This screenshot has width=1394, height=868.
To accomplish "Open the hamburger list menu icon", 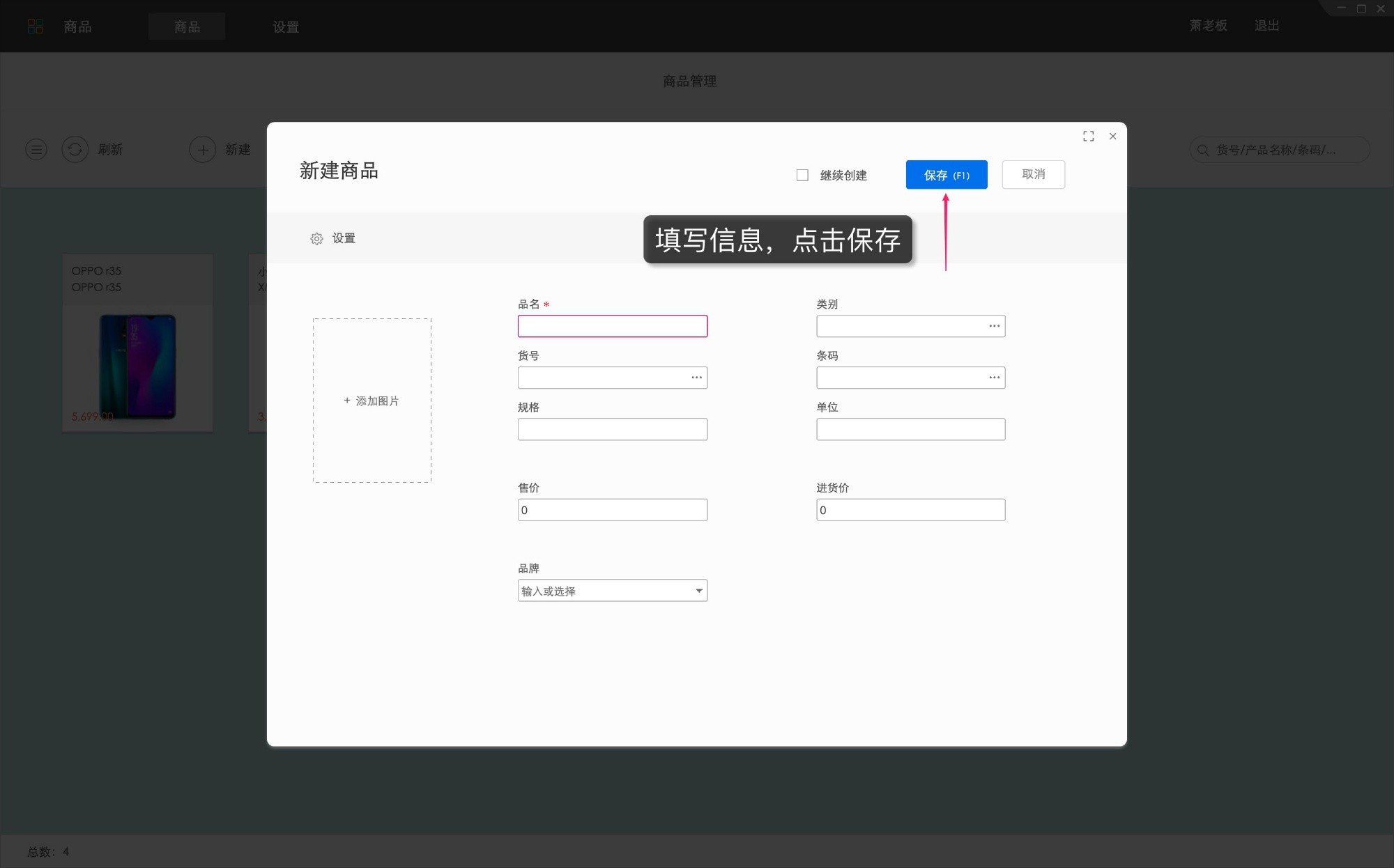I will (x=36, y=149).
